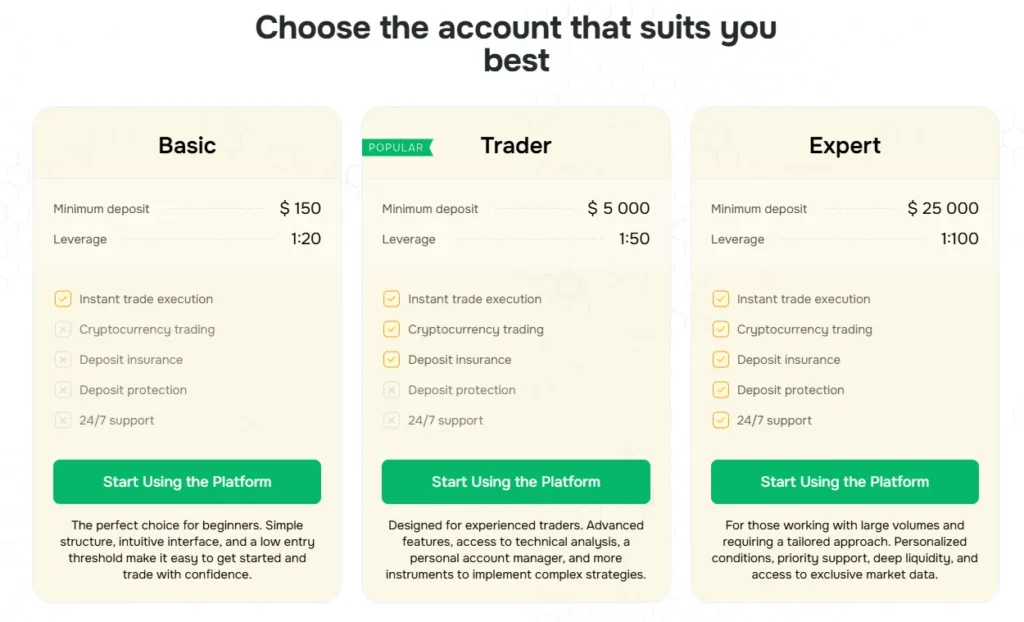Click the Expert plan's 1:100 leverage value
The image size is (1024, 622).
tap(959, 239)
